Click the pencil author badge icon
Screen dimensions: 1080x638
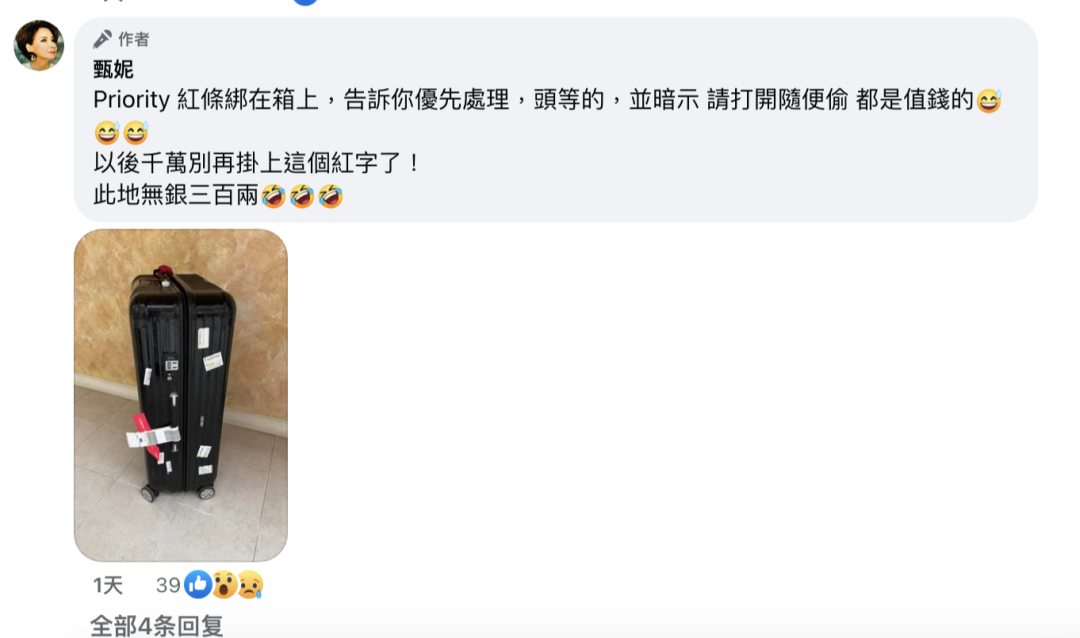[x=103, y=39]
